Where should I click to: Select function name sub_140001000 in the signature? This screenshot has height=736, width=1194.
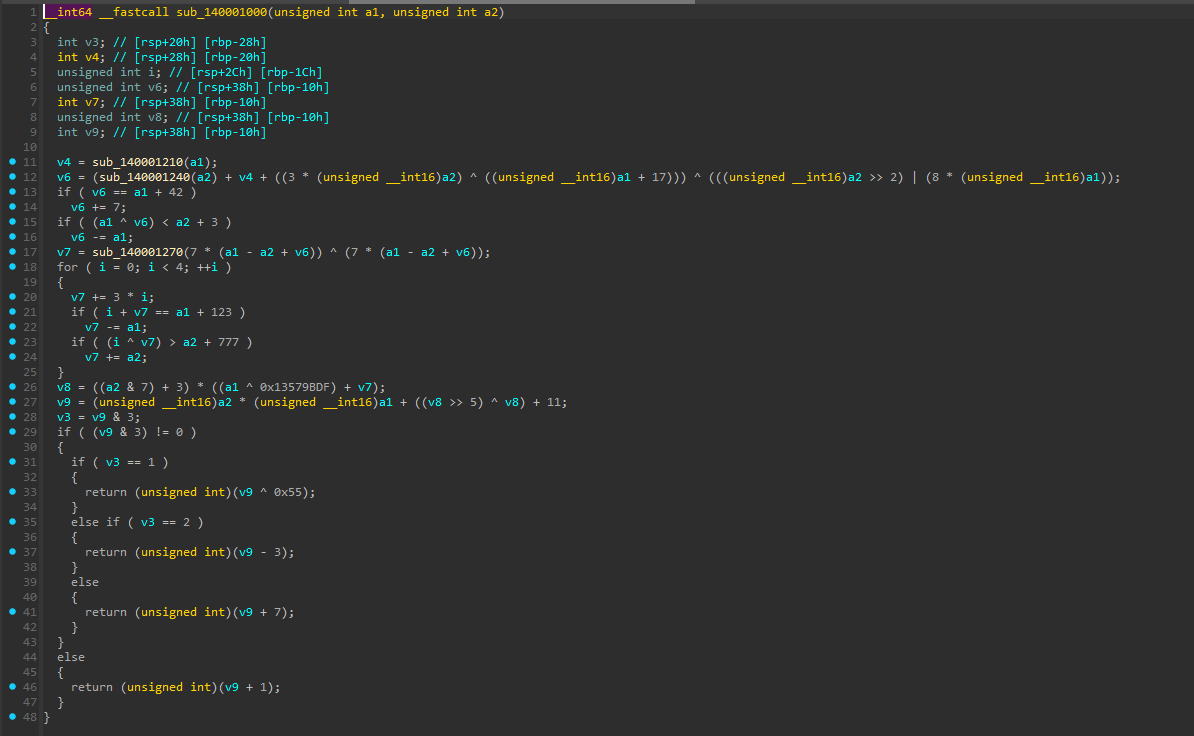coord(222,12)
